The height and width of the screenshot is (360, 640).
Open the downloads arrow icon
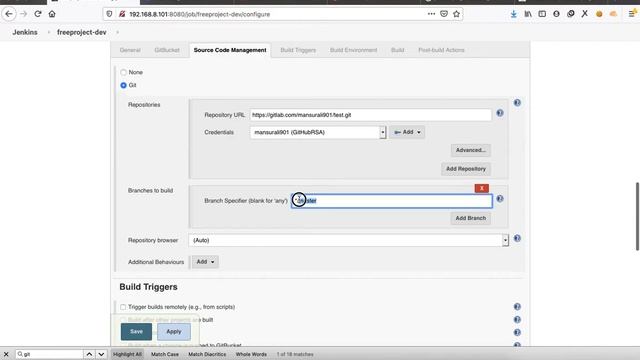tap(513, 14)
